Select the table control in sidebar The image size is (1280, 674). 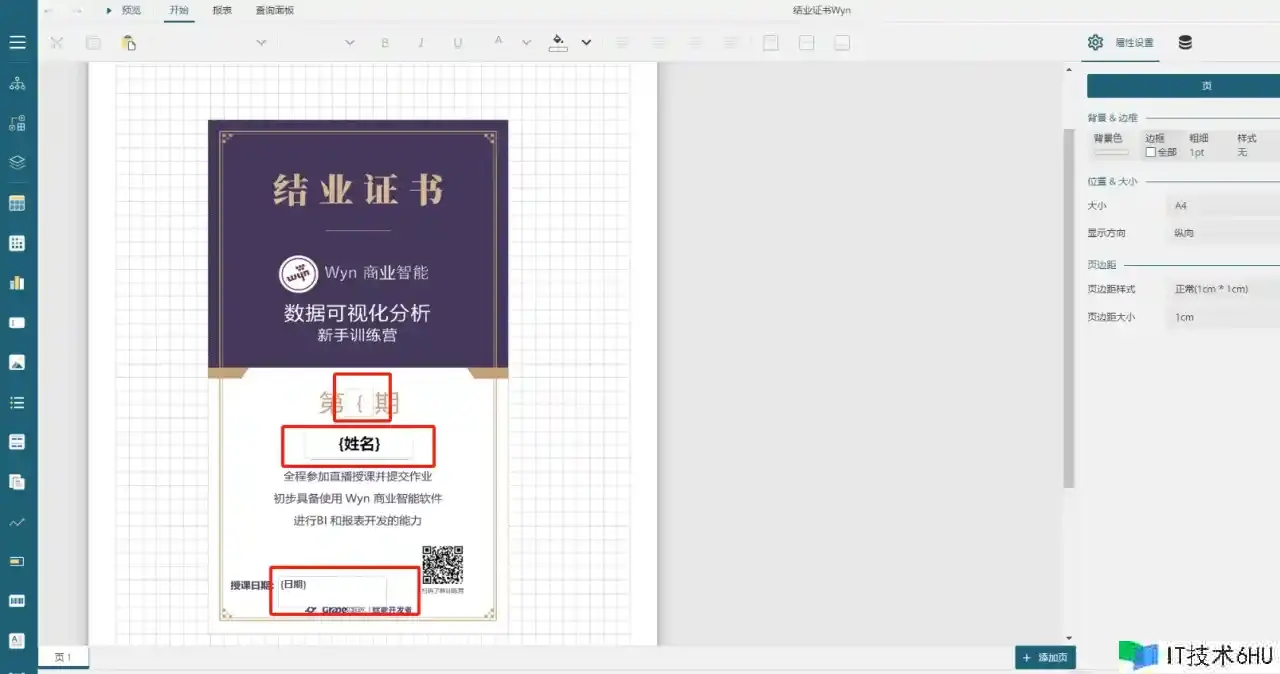point(17,203)
